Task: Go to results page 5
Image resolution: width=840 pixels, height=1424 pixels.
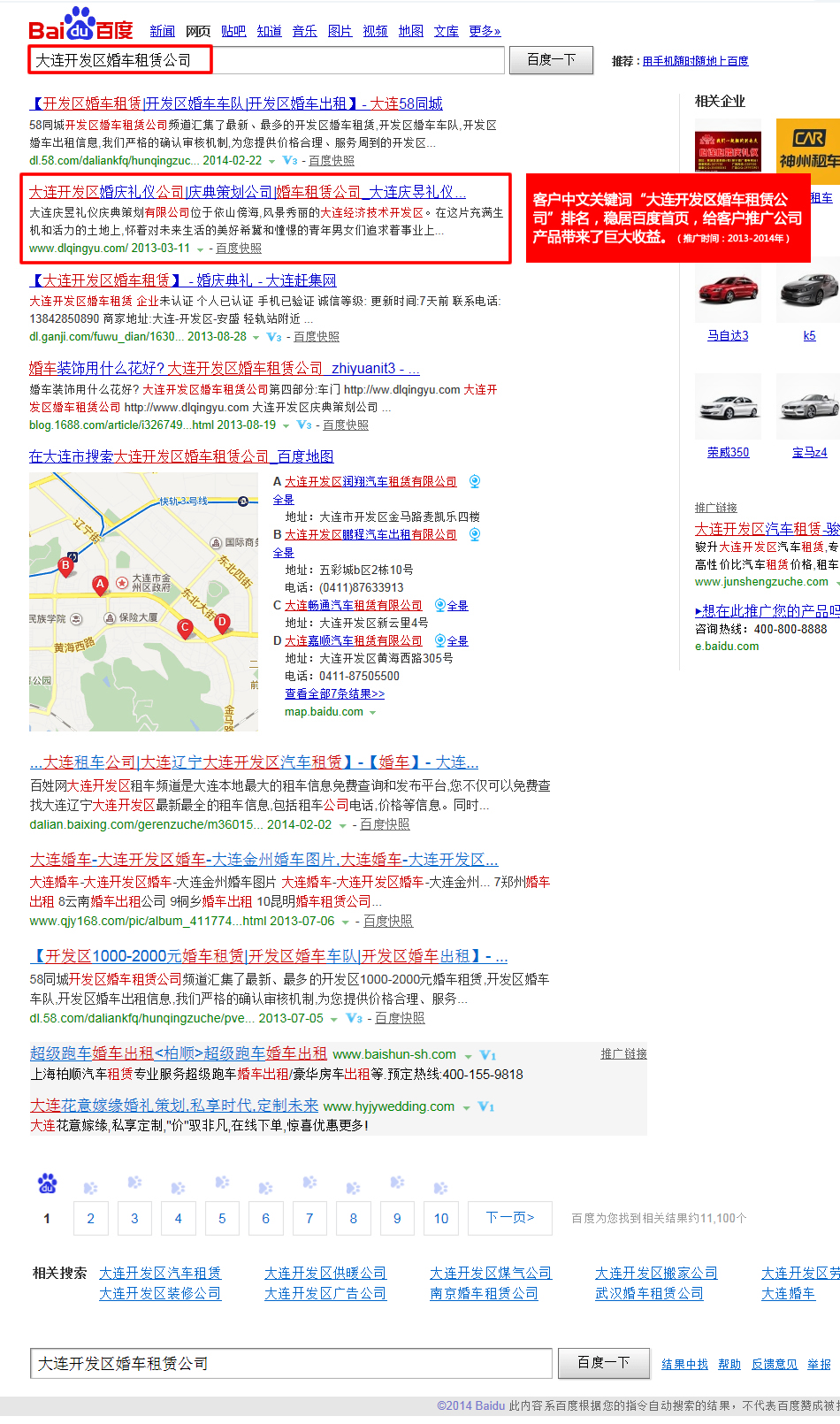Action: pyautogui.click(x=222, y=1218)
